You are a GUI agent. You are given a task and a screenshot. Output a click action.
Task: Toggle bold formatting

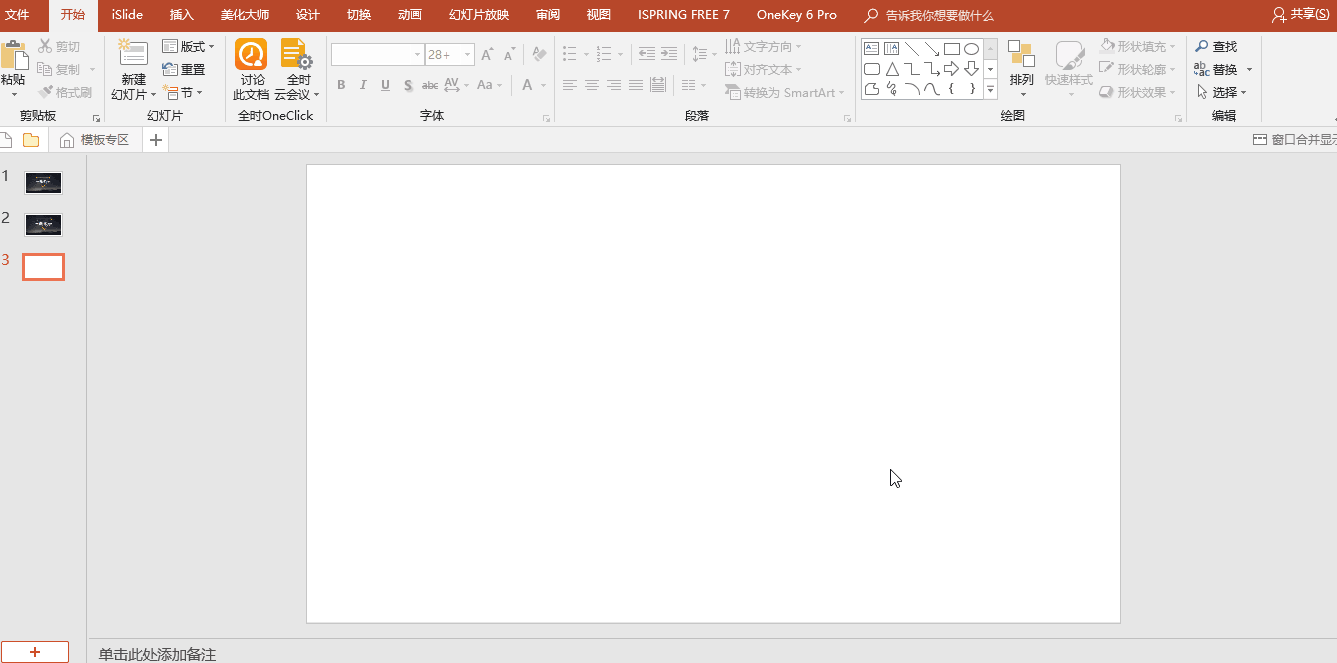coord(340,85)
